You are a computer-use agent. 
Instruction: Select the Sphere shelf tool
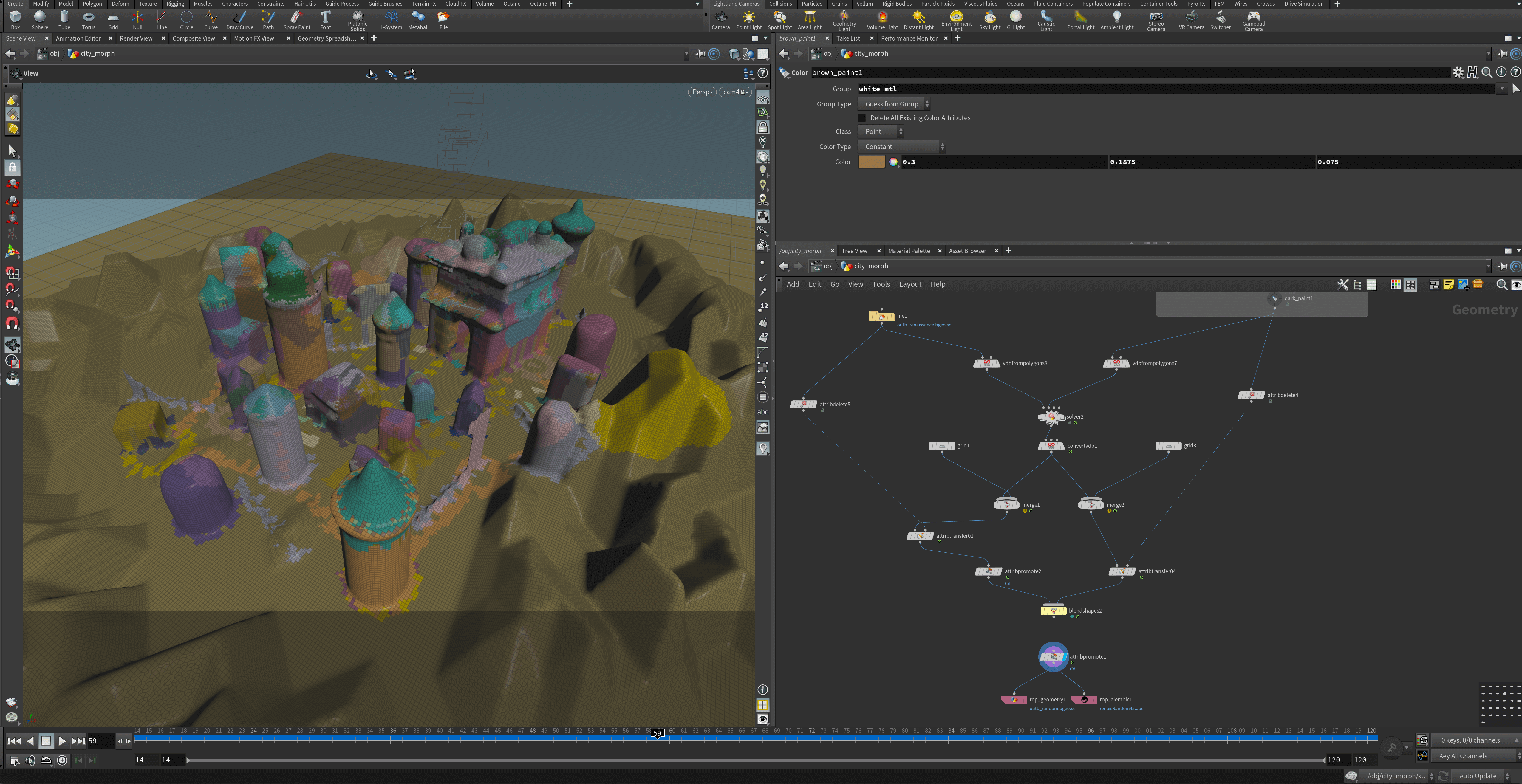40,19
